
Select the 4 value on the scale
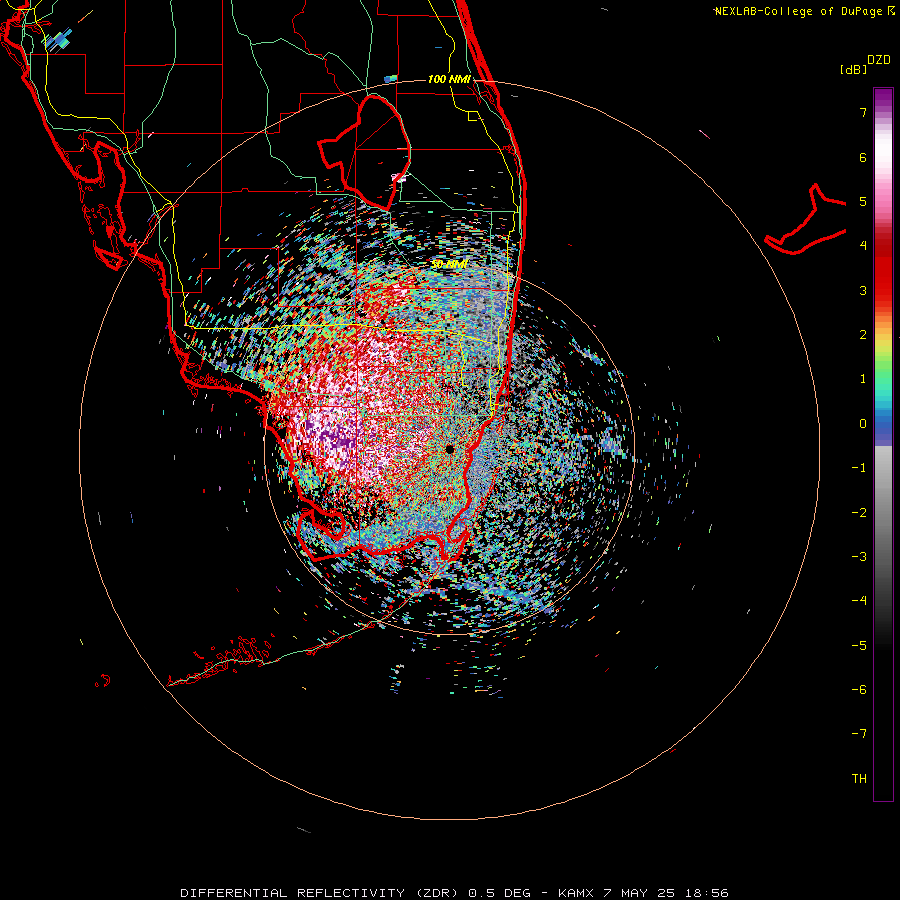tap(863, 246)
